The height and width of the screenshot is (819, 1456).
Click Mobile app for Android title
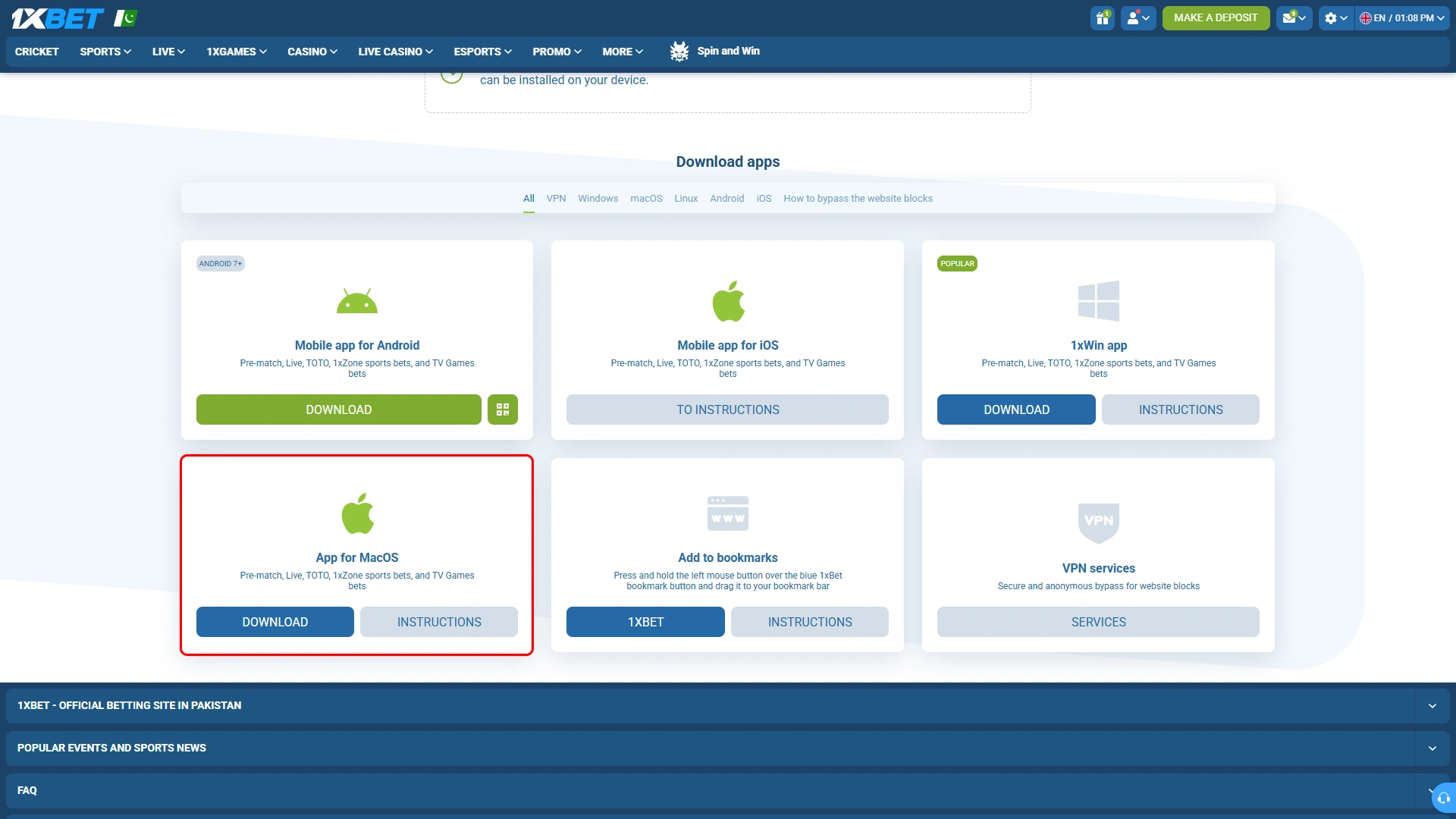click(357, 345)
